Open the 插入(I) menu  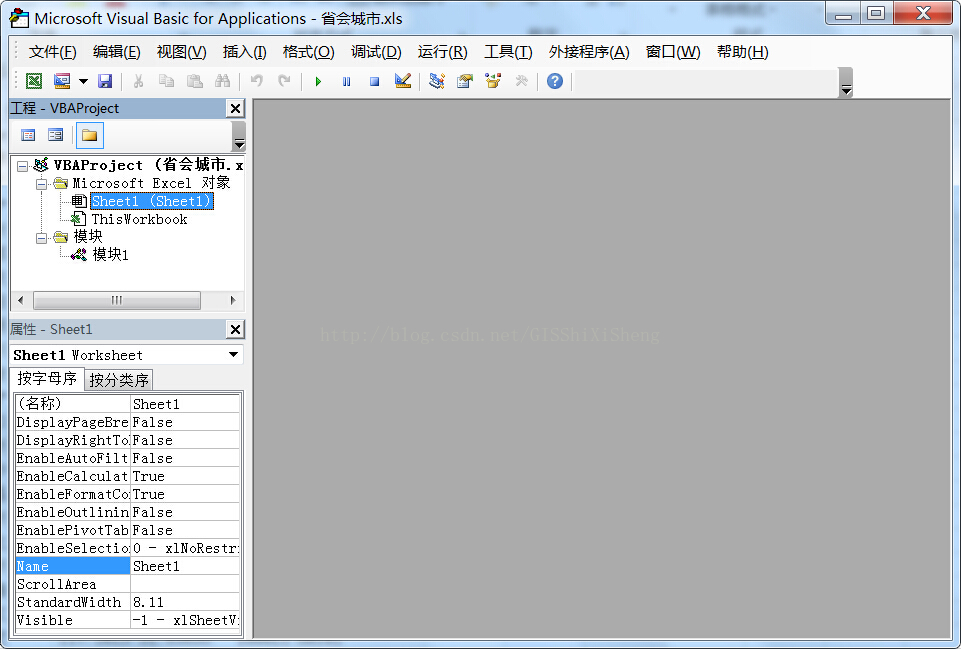[x=245, y=52]
